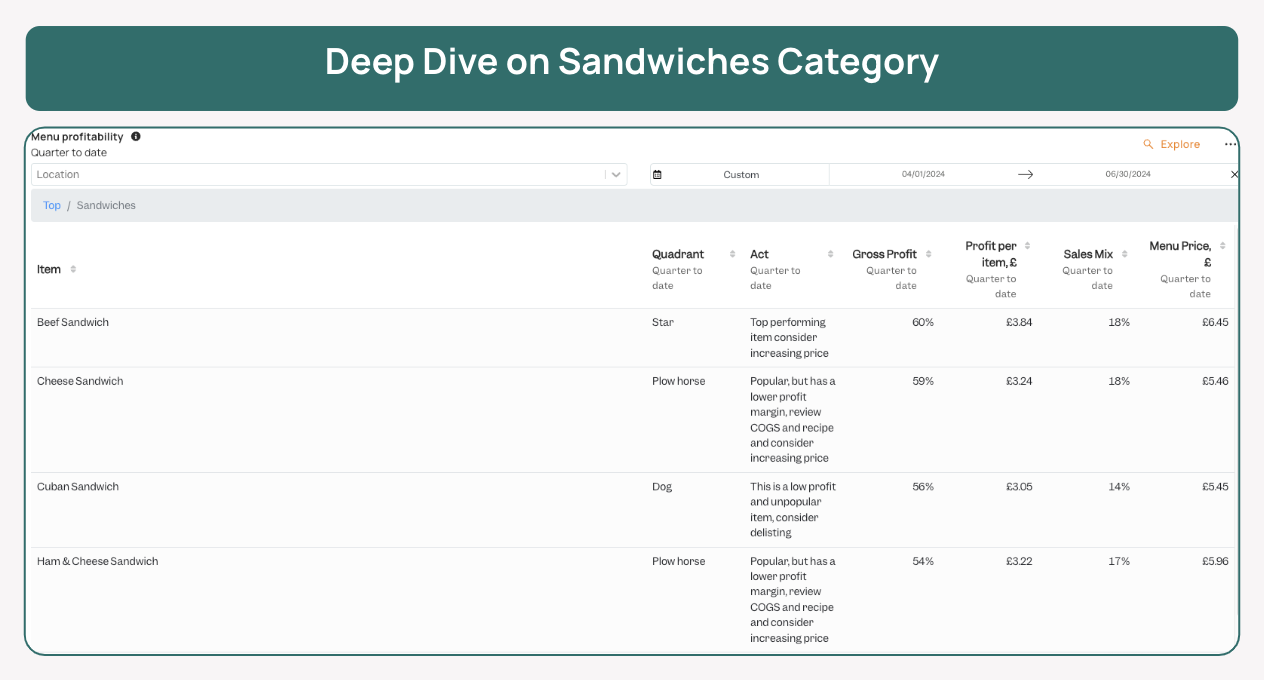Screen dimensions: 1264x680
Task: Edit the start date 04/01/2024
Action: (923, 174)
